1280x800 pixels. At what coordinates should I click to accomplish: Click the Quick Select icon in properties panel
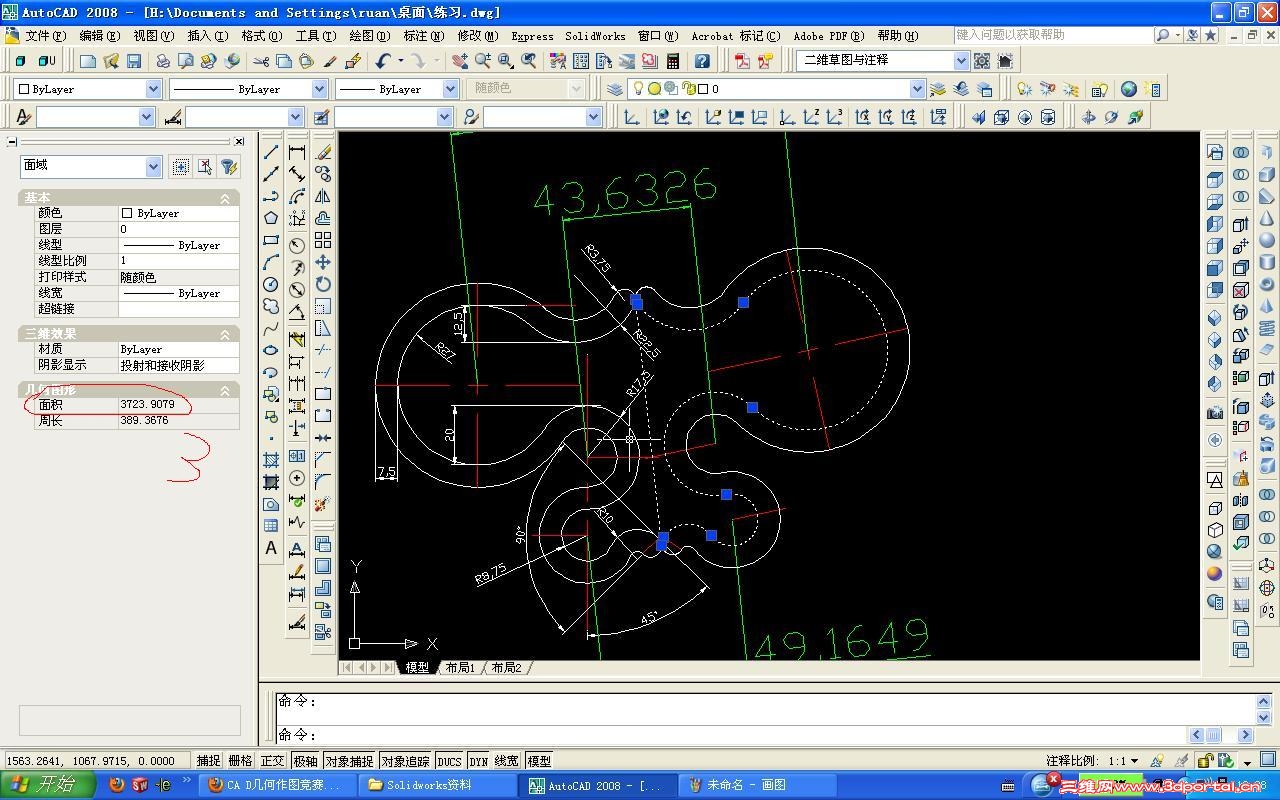[229, 166]
